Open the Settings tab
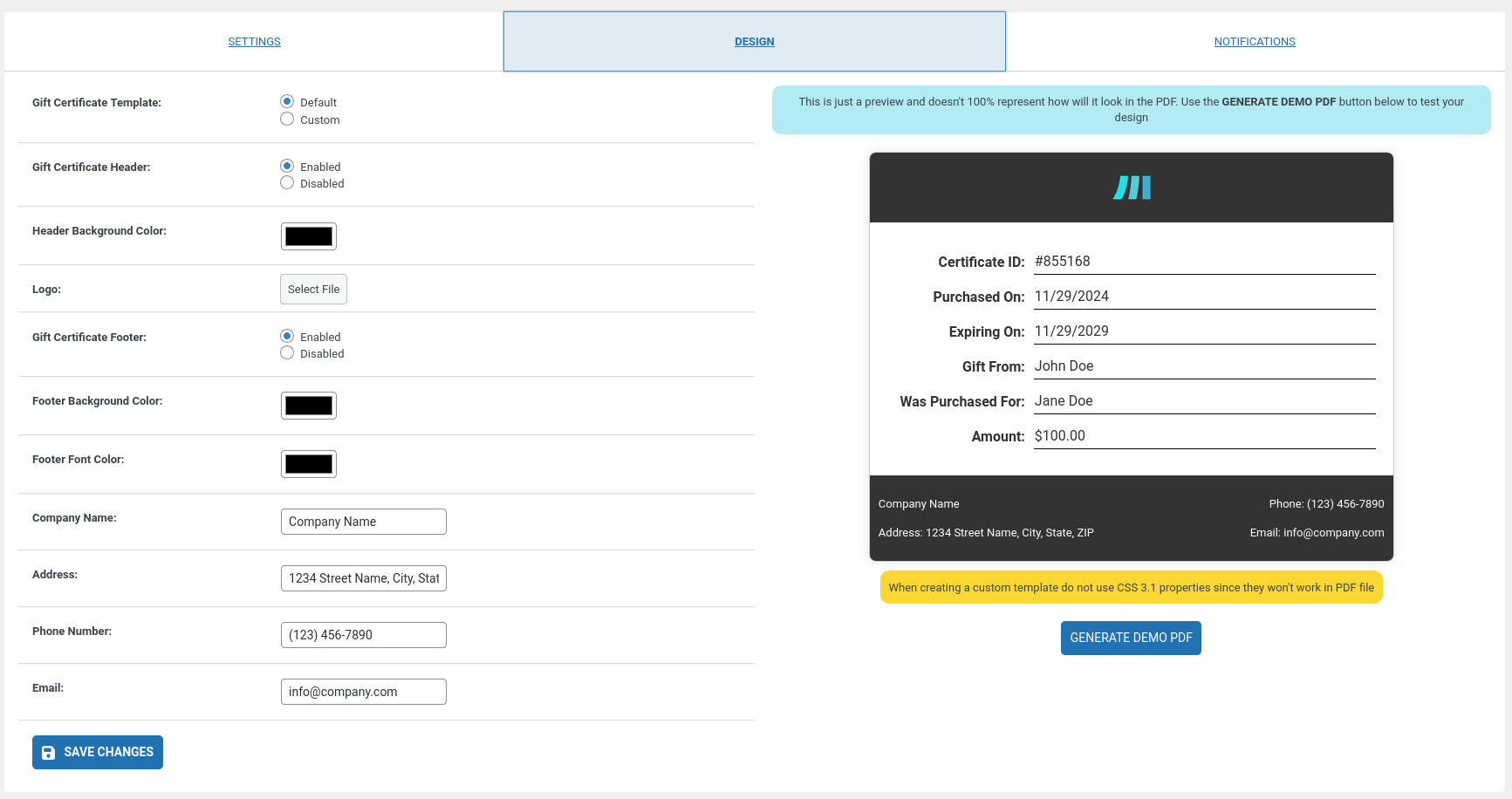 [254, 42]
